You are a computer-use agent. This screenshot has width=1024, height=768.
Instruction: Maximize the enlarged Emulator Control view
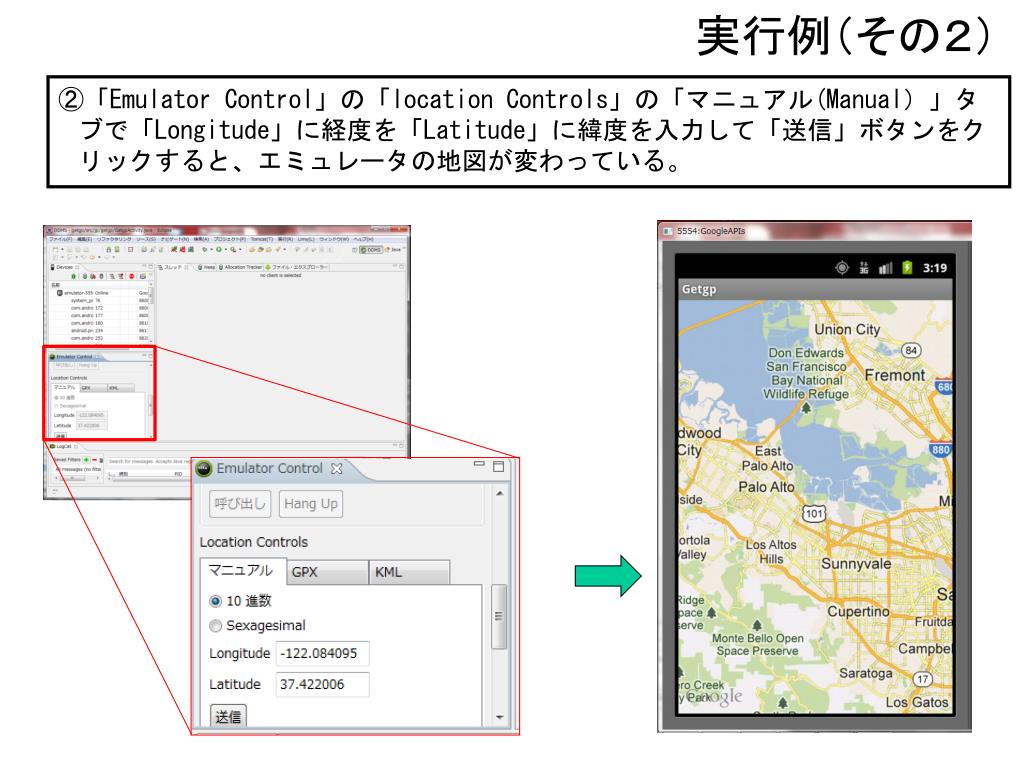(498, 466)
